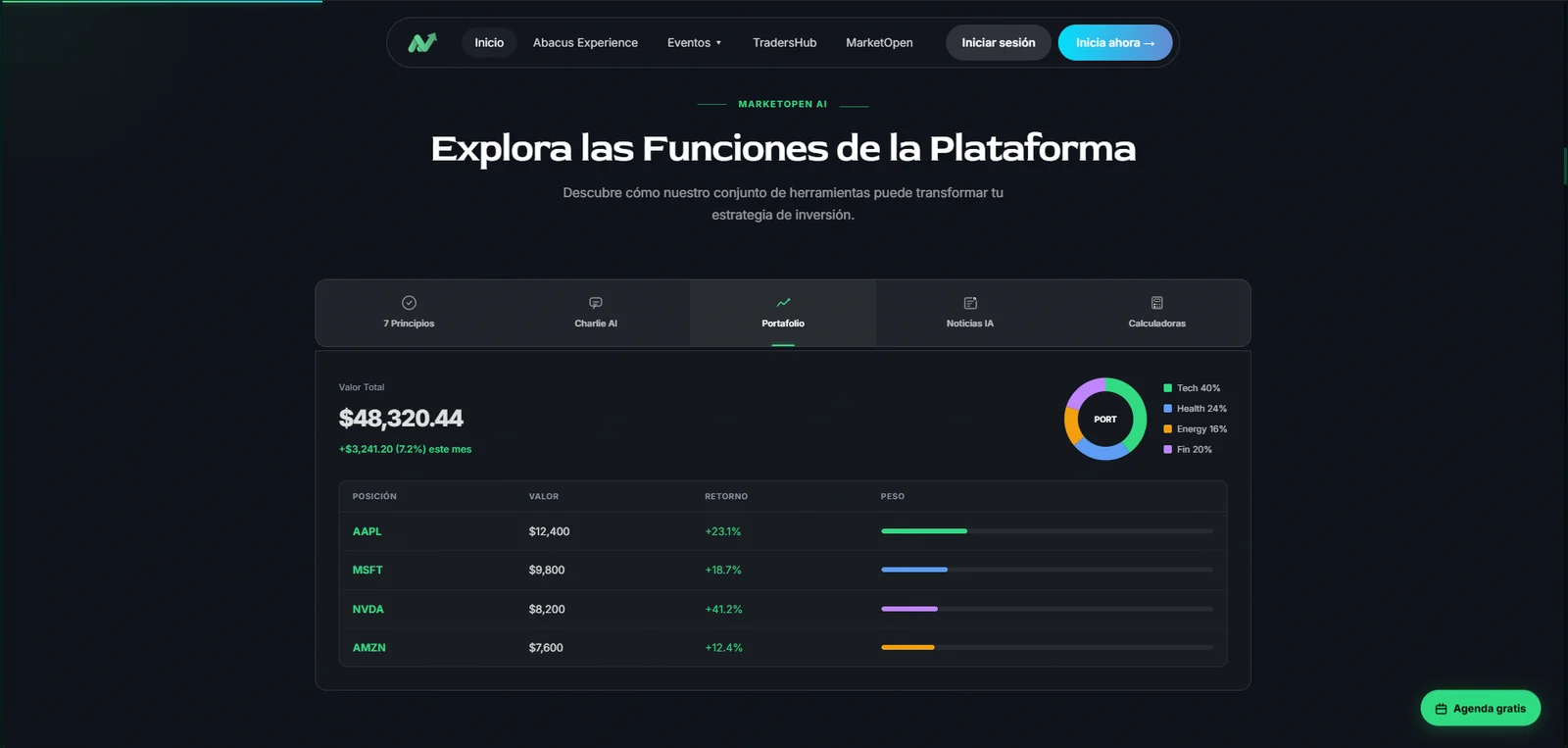This screenshot has height=748, width=1568.
Task: Click the Valor Total label
Action: coord(362,387)
